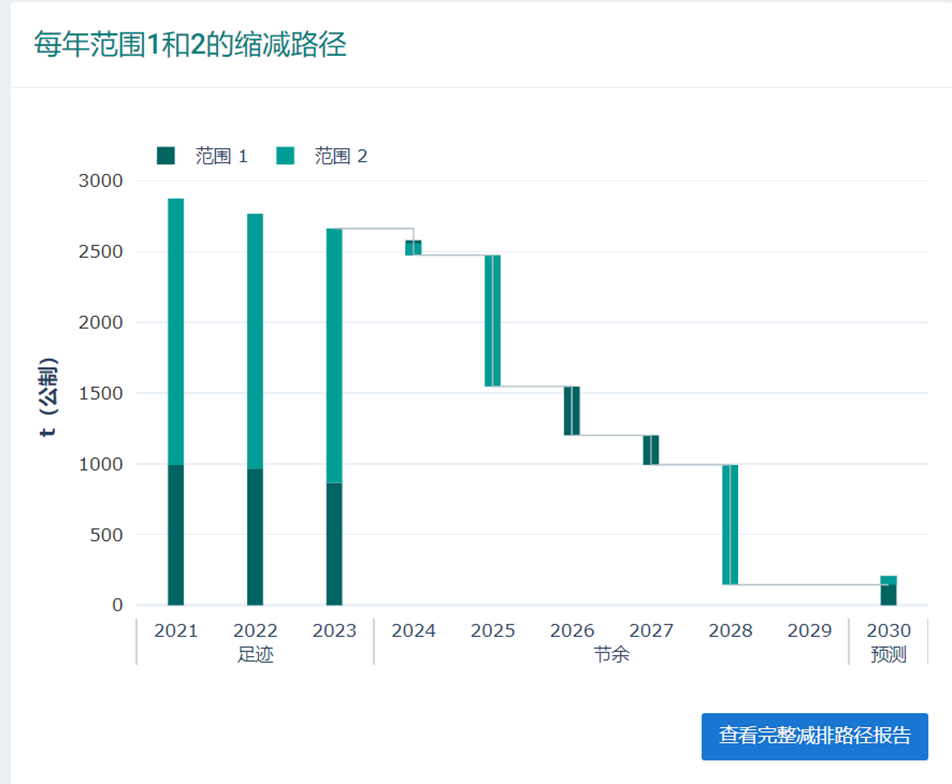Select the 2021 scope 1 bar segment

pos(176,534)
